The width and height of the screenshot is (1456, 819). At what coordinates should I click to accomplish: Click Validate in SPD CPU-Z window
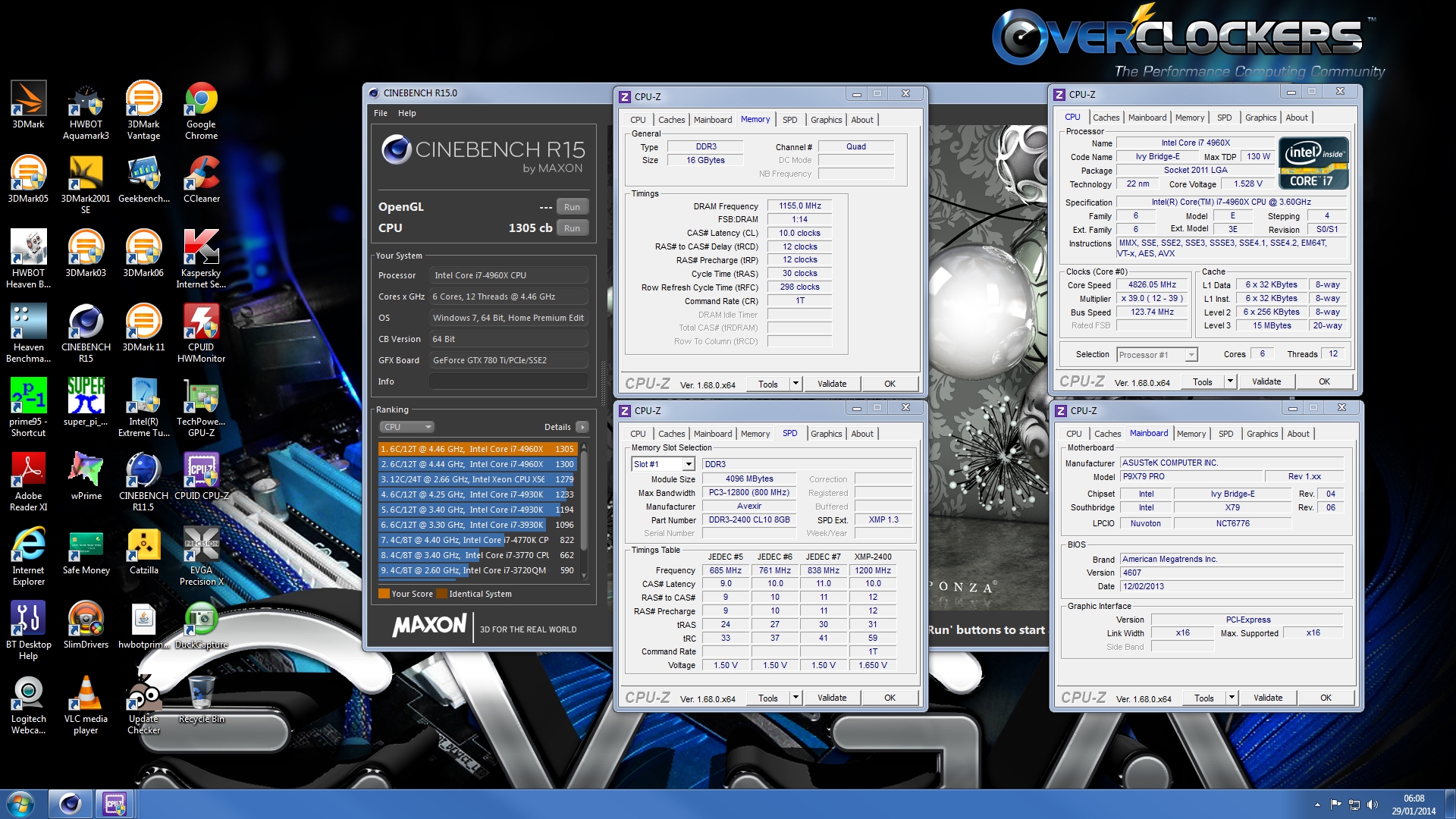click(832, 698)
